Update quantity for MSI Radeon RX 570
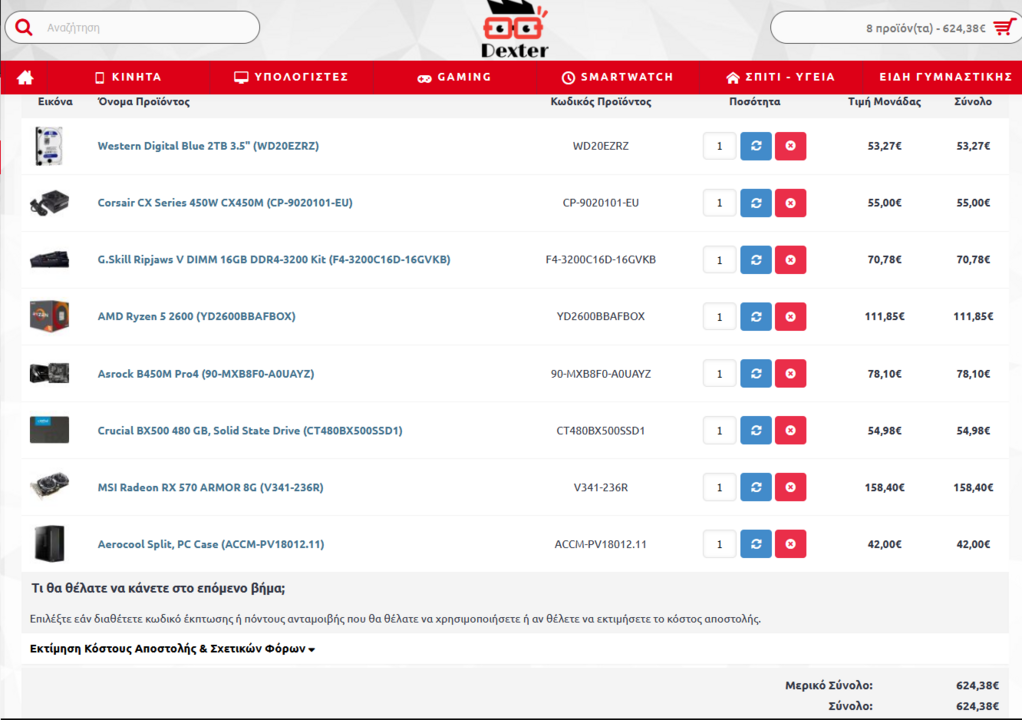The width and height of the screenshot is (1022, 720). point(756,487)
